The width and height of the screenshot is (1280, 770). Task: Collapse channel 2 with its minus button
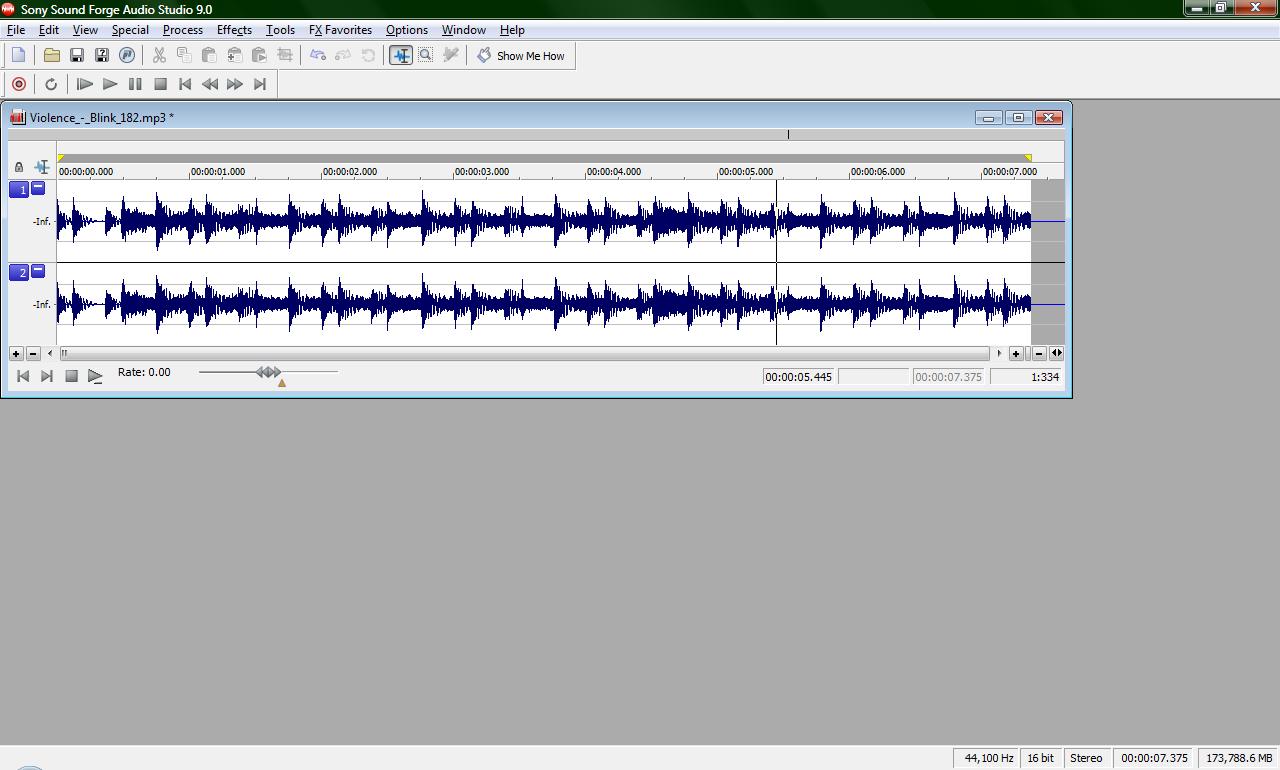38,270
